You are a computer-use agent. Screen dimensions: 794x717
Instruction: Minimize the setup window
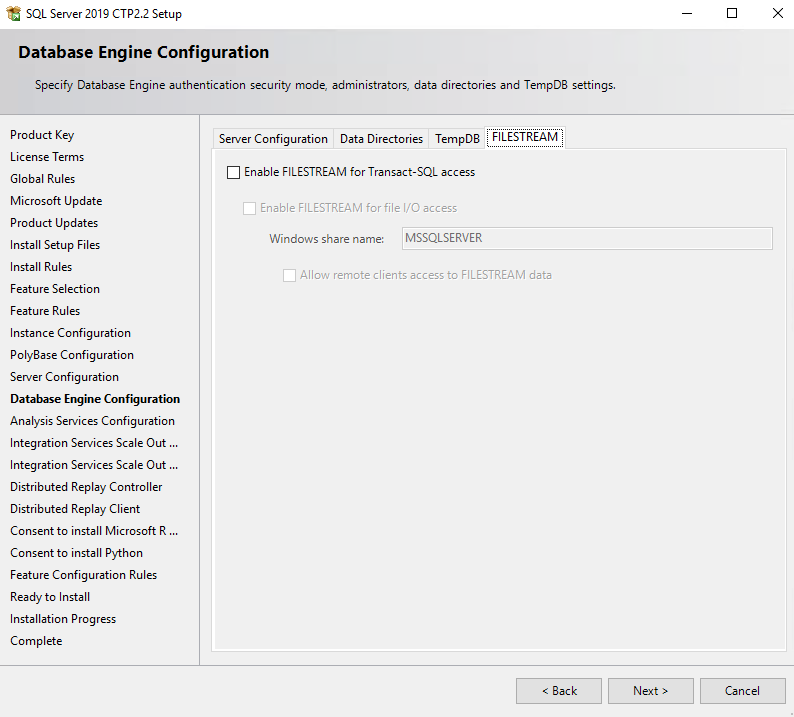click(687, 14)
